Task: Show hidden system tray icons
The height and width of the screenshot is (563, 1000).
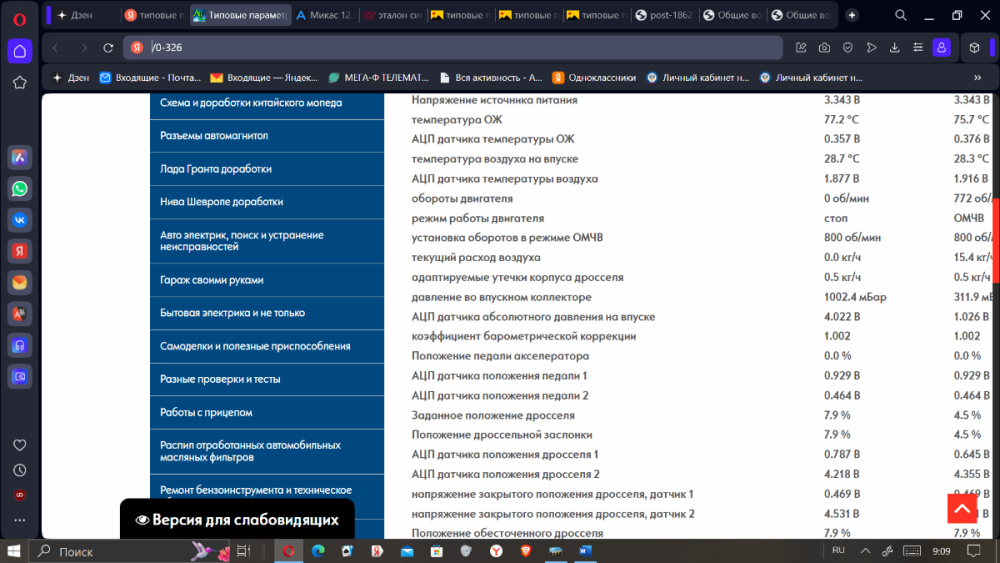Action: pos(865,551)
